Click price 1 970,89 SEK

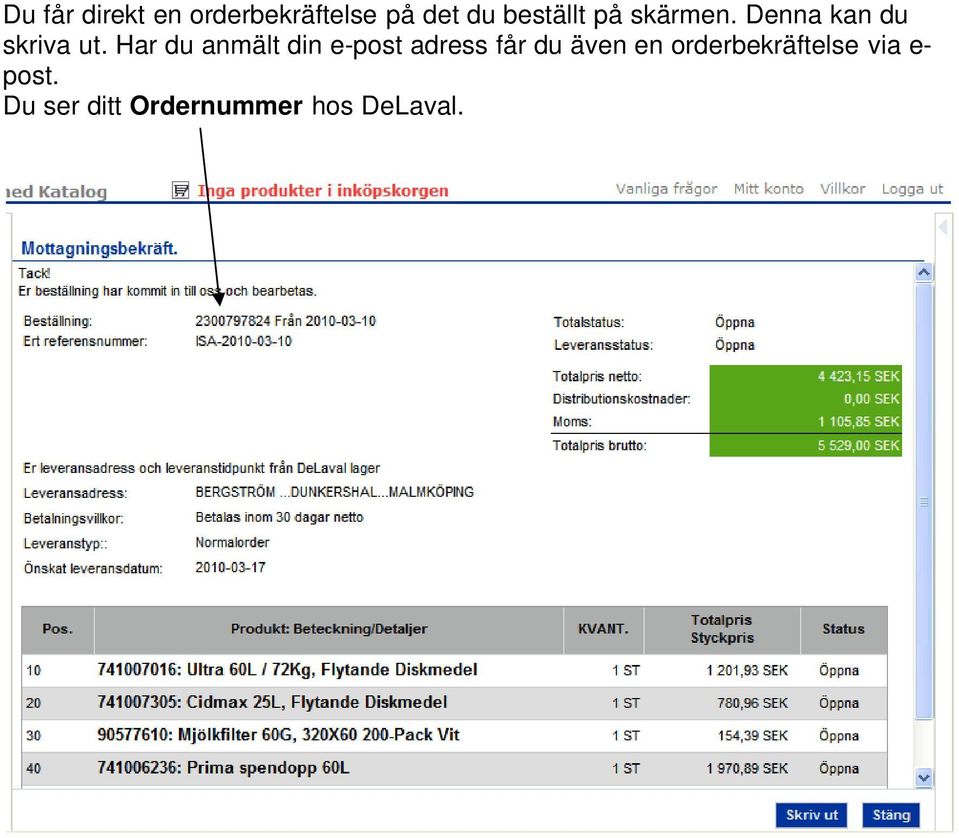[747, 769]
